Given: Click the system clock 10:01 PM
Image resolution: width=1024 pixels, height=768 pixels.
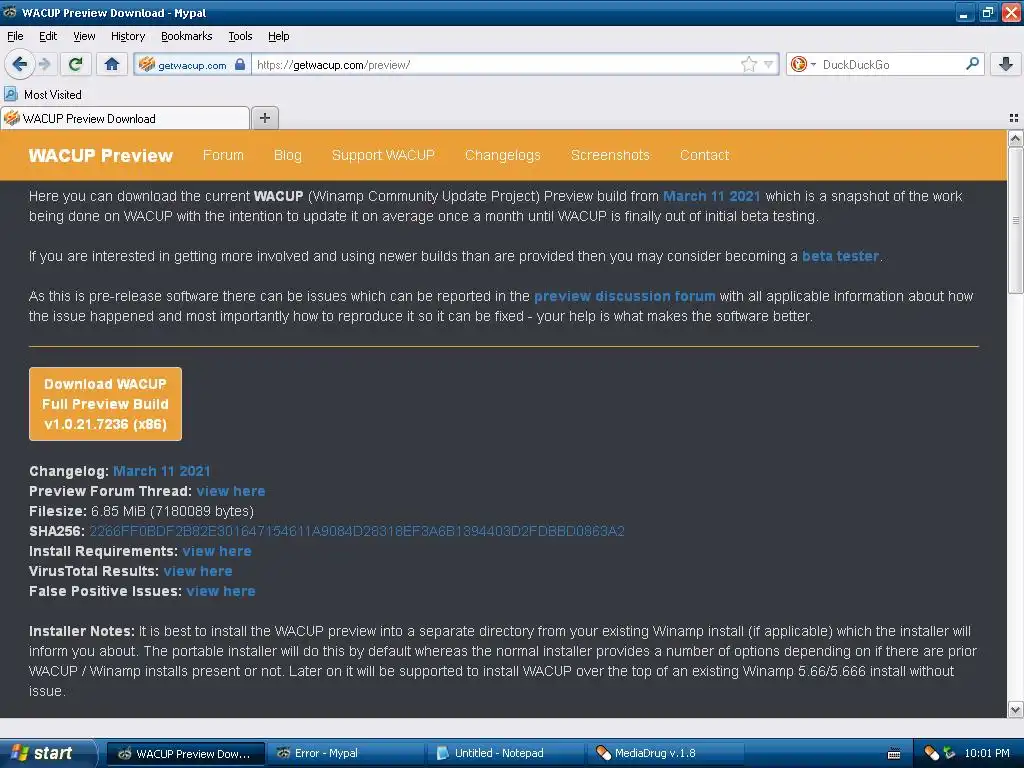Looking at the screenshot, I should (987, 754).
